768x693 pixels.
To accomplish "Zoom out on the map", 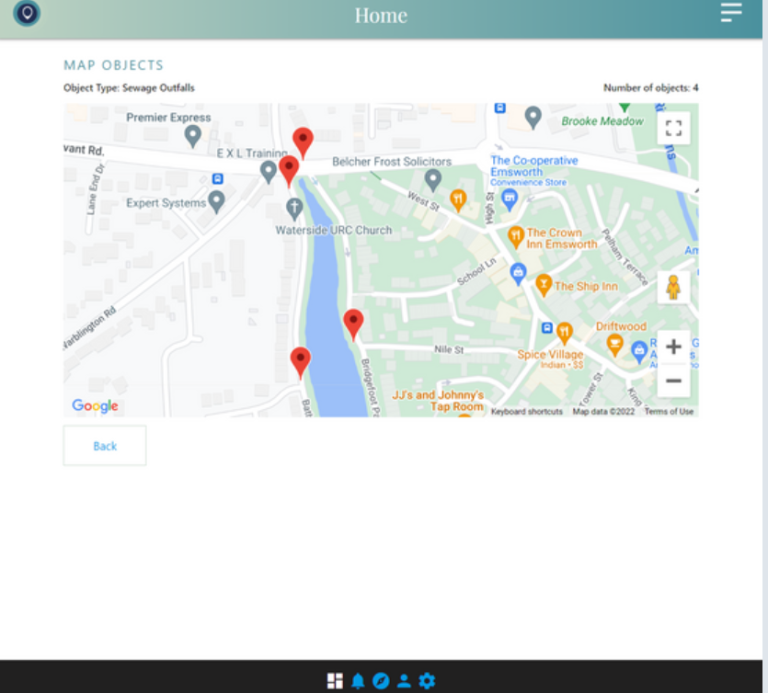I will pyautogui.click(x=673, y=381).
